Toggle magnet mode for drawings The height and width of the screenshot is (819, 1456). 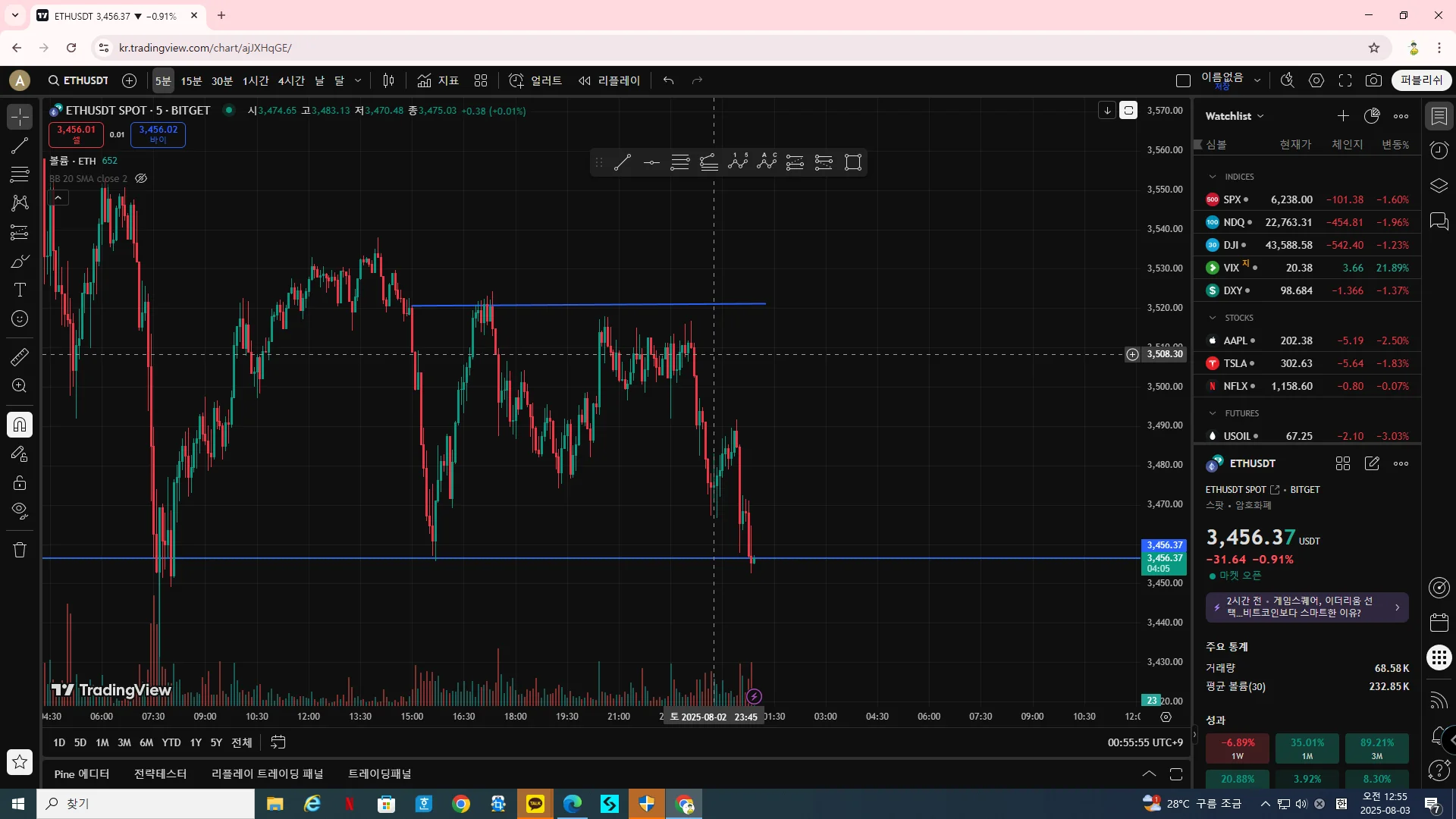(20, 425)
